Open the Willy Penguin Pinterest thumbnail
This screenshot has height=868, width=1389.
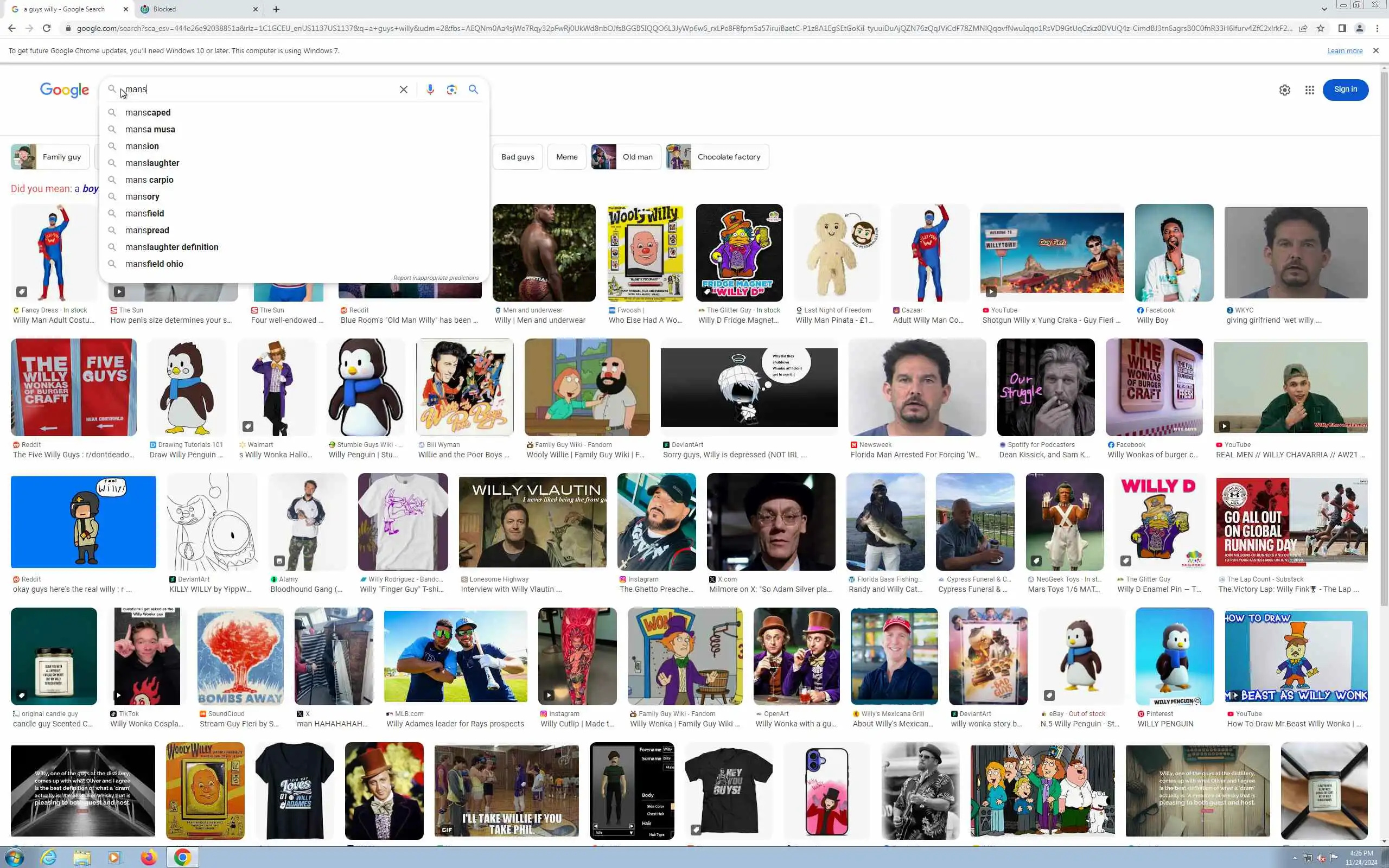tap(1174, 655)
